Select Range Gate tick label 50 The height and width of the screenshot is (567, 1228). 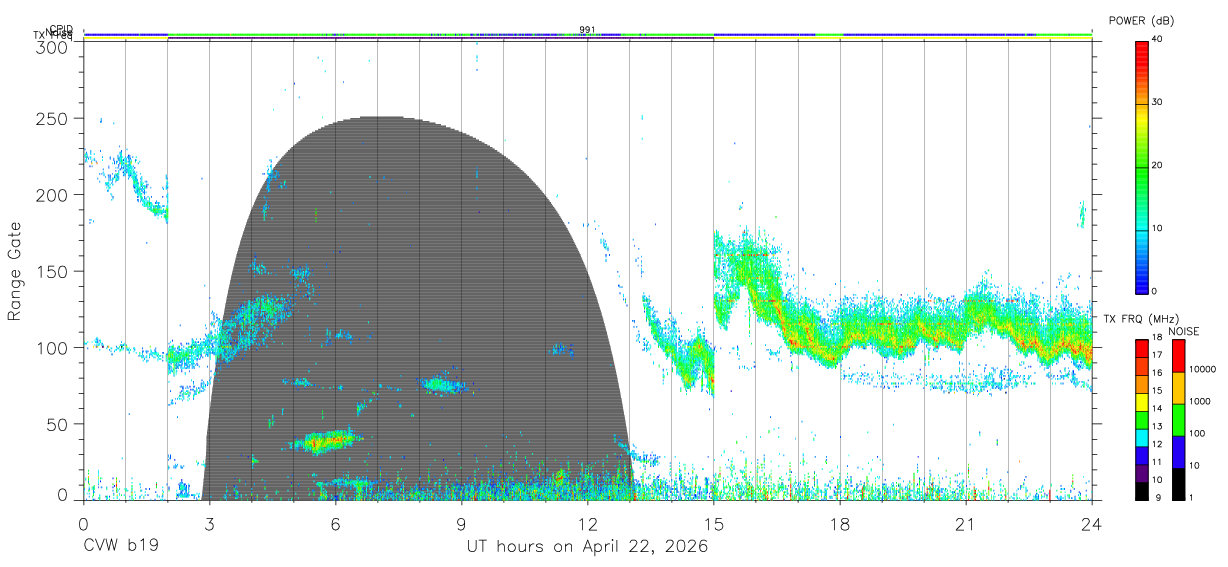pos(58,424)
